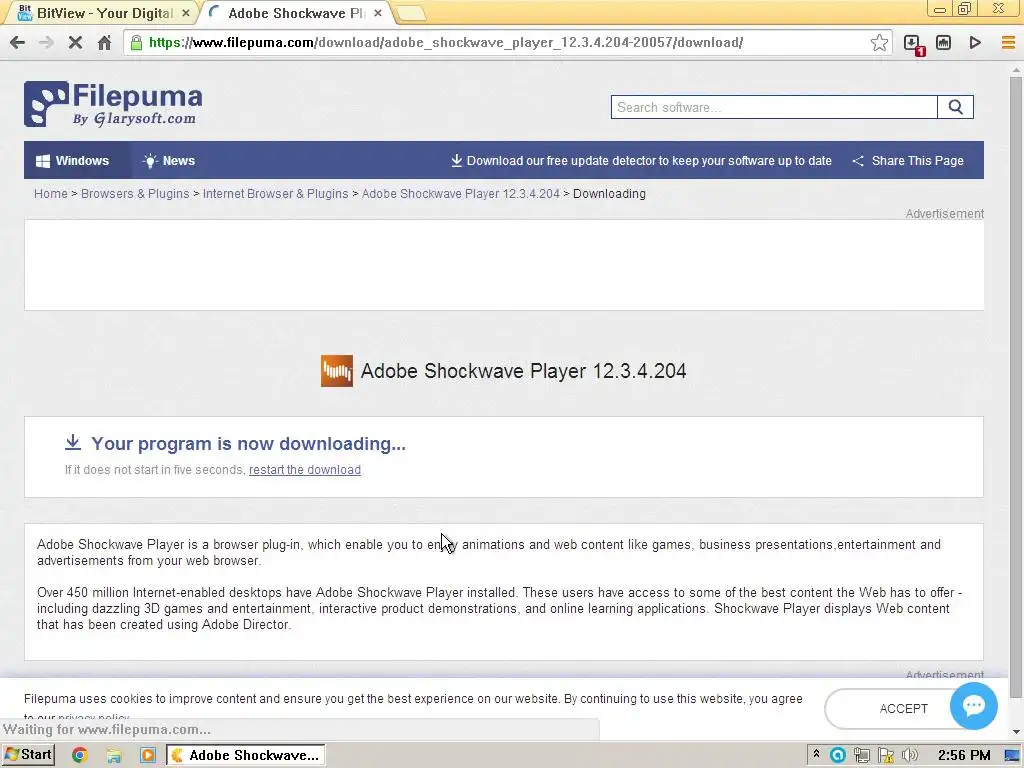
Task: Go to the Home breadcrumb
Action: [50, 194]
